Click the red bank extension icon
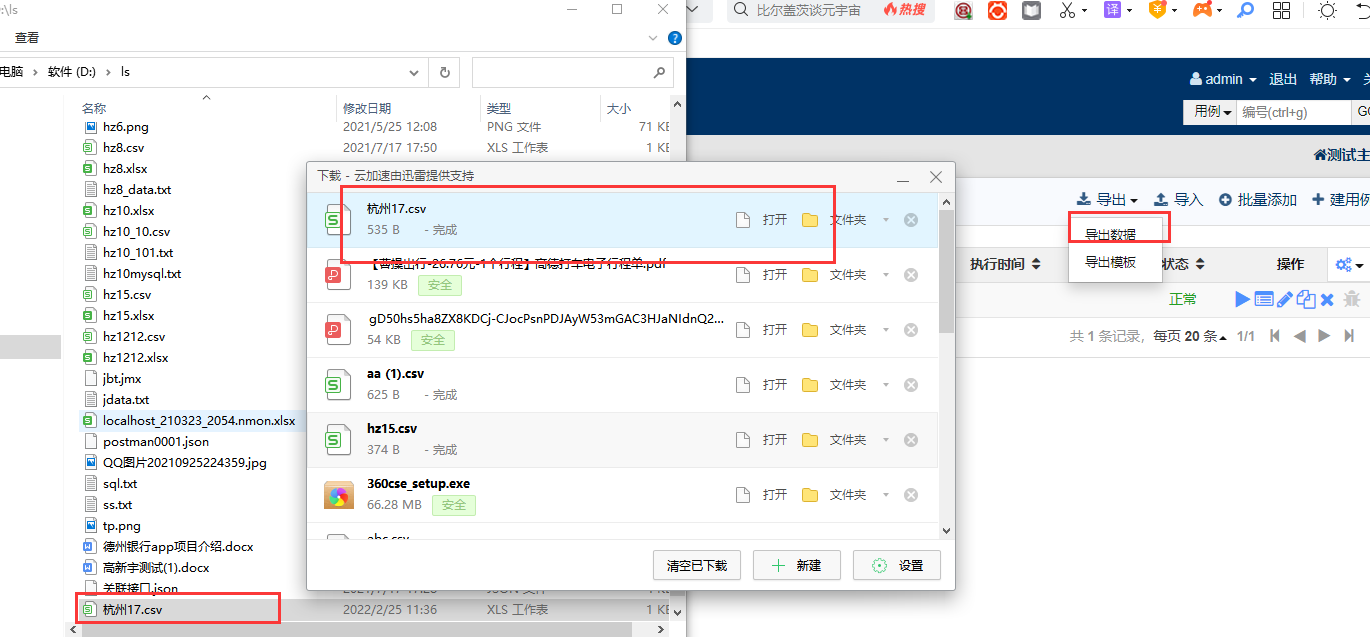 (964, 10)
